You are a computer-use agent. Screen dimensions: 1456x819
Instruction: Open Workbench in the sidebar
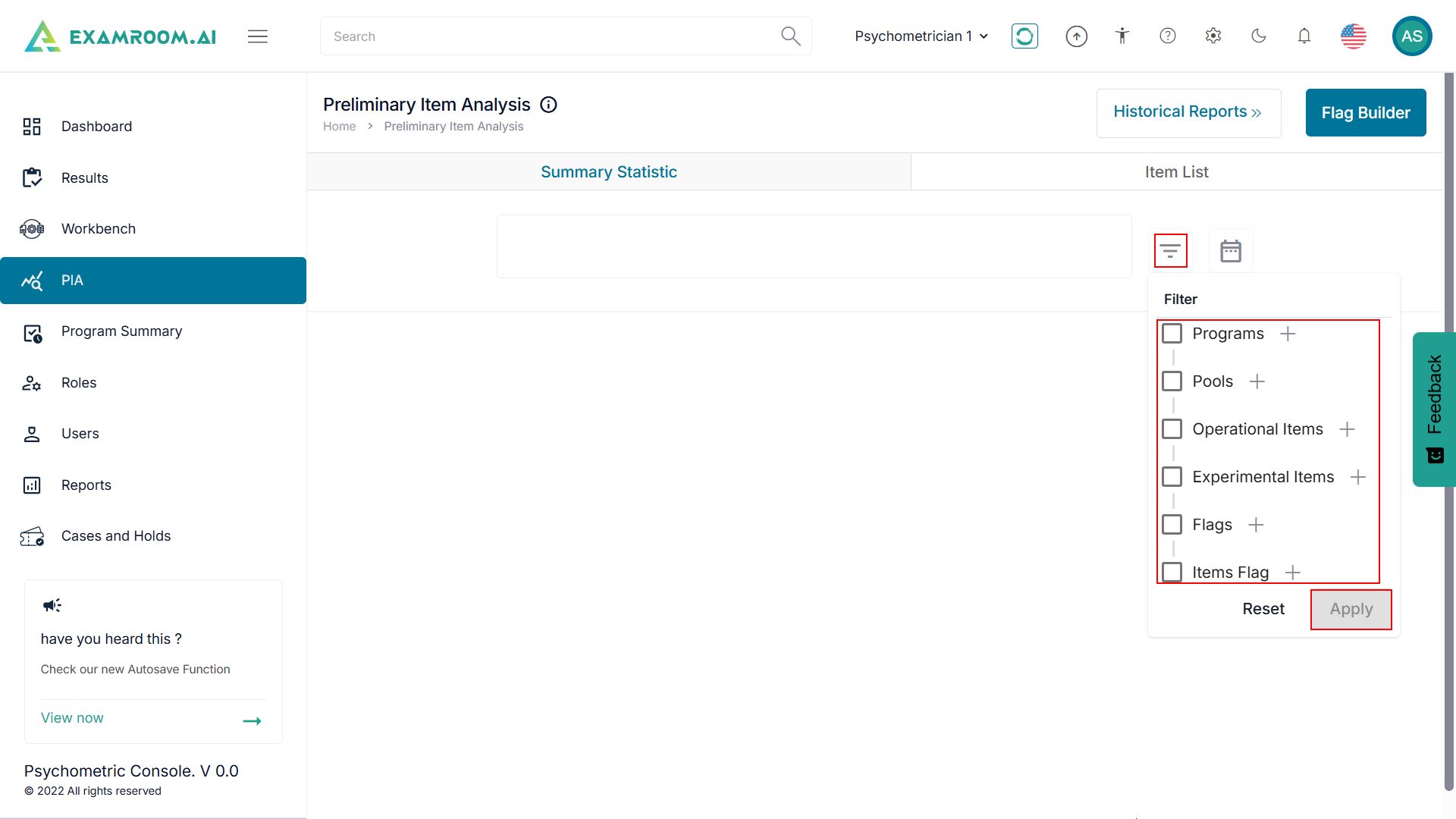point(99,229)
